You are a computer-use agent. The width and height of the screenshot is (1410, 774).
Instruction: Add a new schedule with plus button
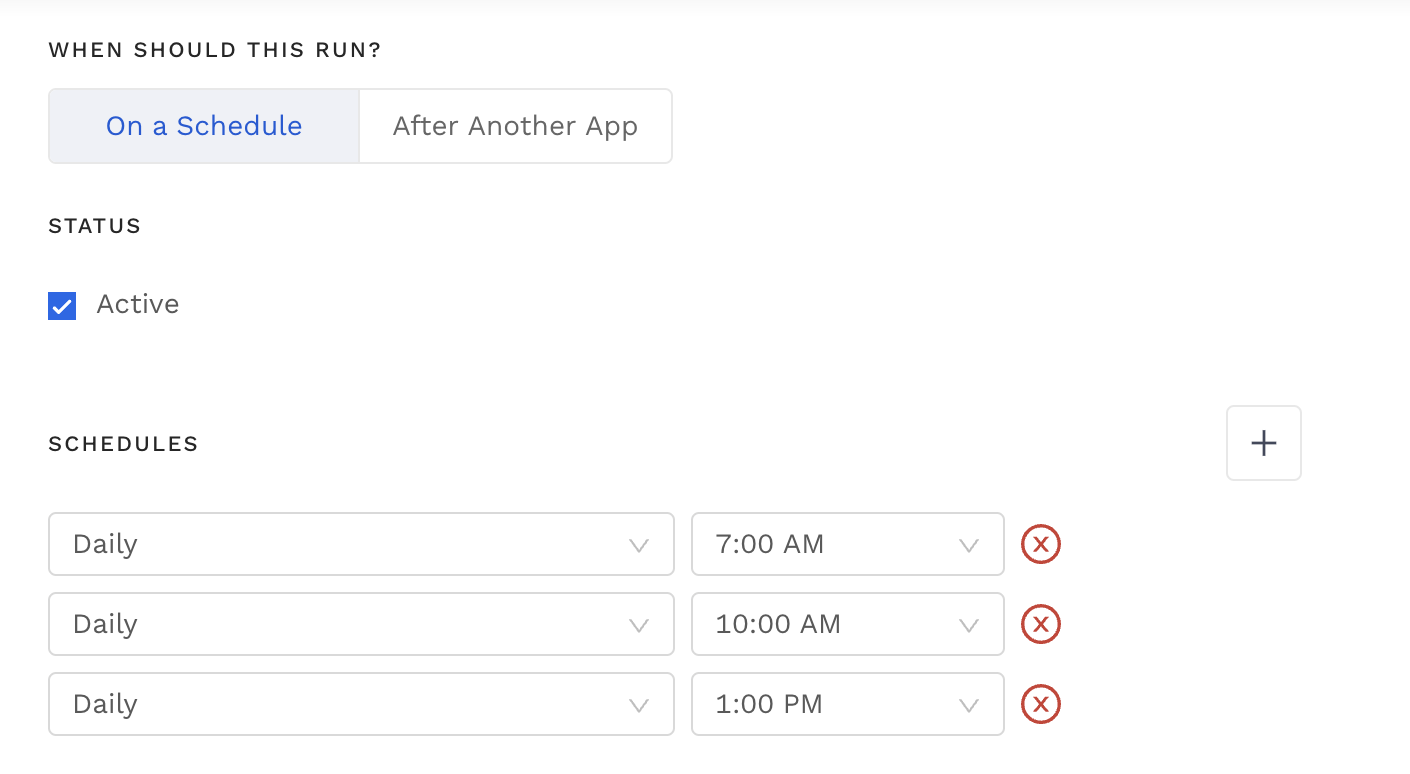pos(1263,443)
